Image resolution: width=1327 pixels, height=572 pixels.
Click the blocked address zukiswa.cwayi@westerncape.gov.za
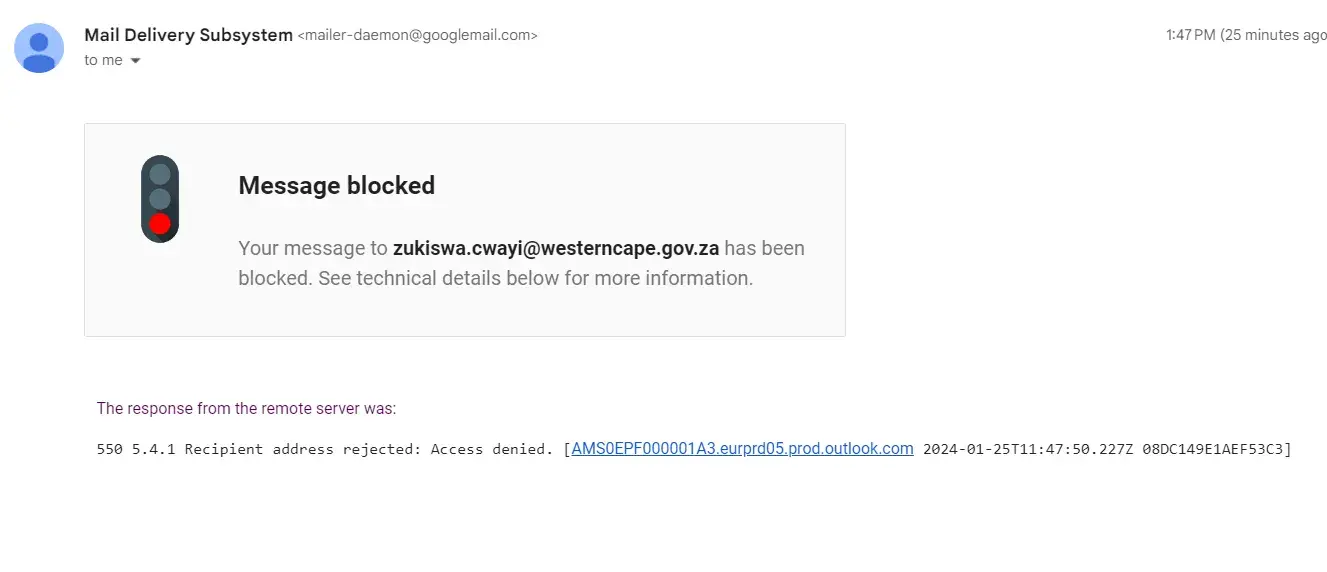point(556,248)
